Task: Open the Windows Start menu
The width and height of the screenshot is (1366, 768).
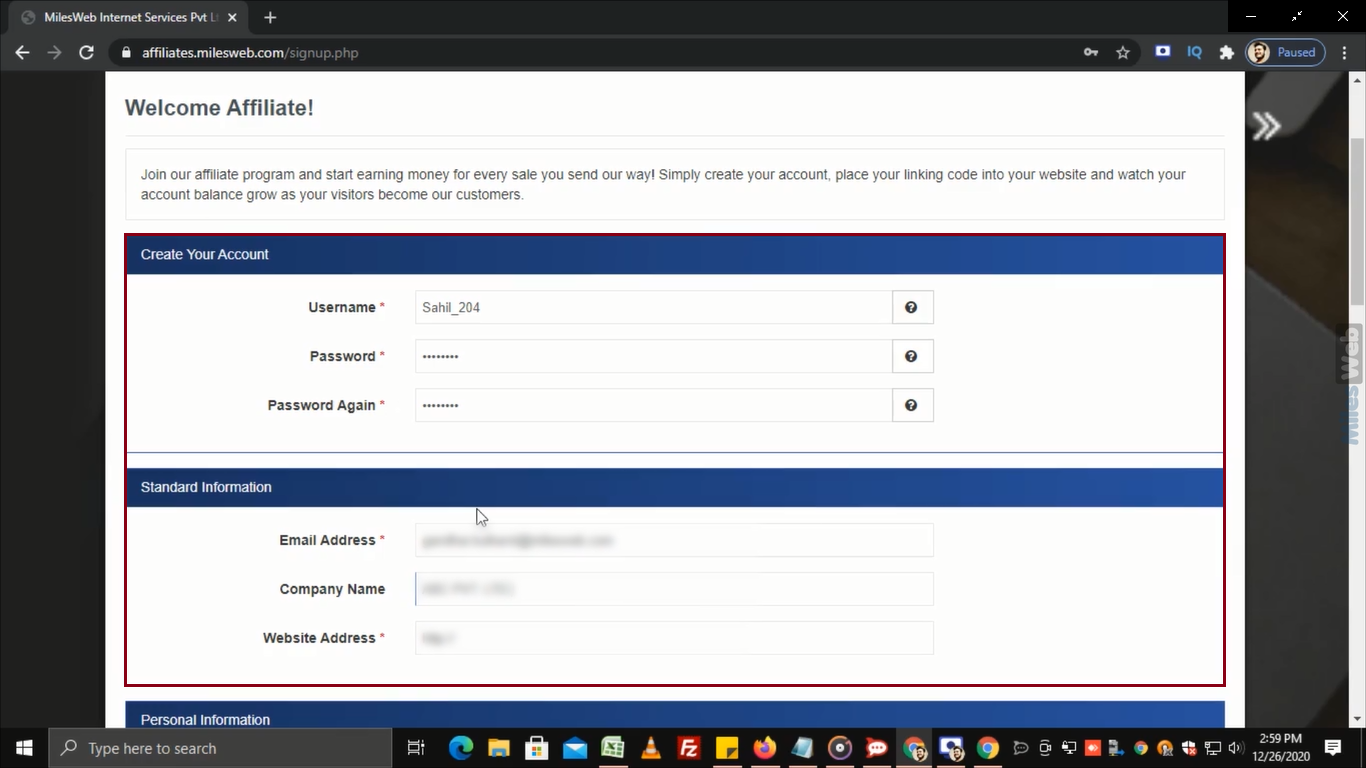Action: pyautogui.click(x=24, y=748)
